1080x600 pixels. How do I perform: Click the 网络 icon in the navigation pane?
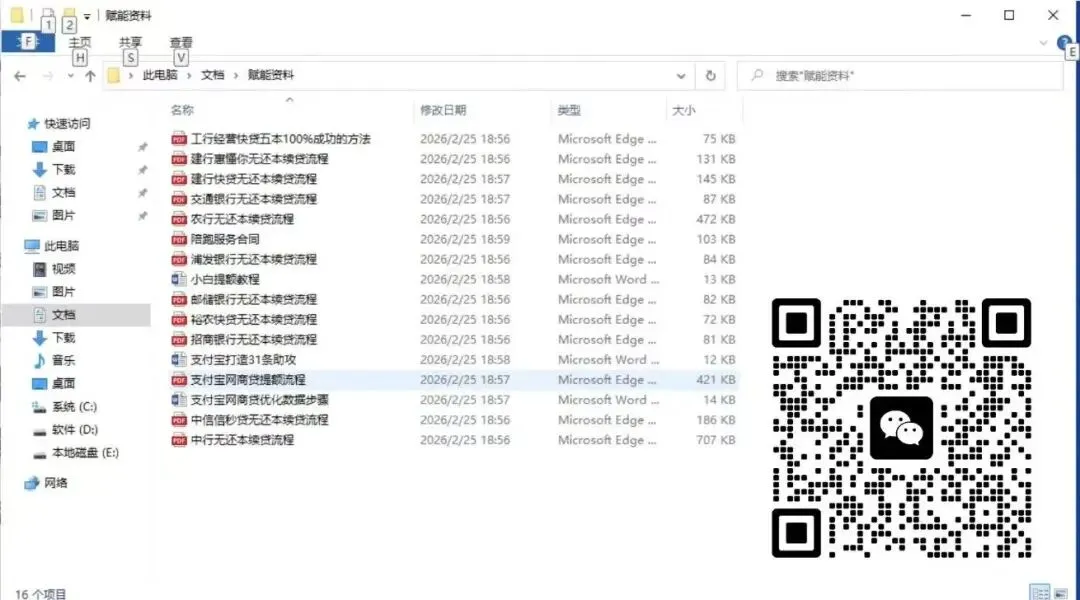[x=32, y=484]
